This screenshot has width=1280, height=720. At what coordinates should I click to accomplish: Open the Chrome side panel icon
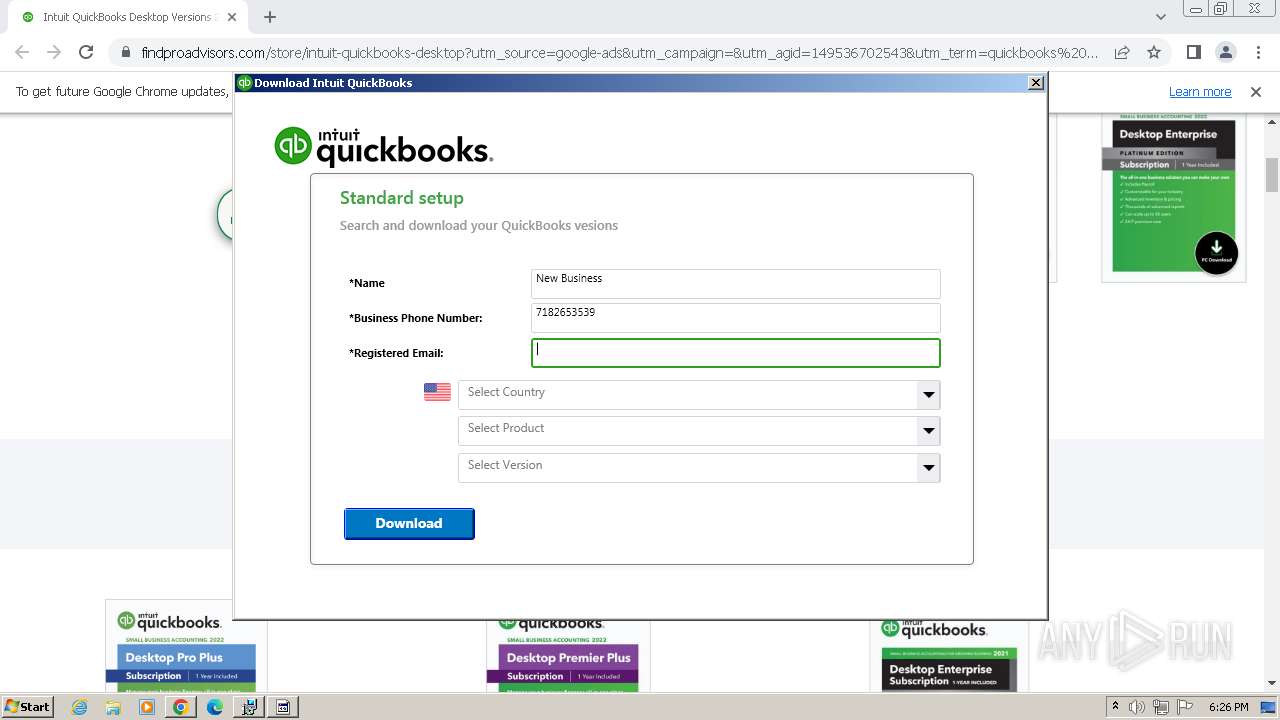(x=1193, y=52)
